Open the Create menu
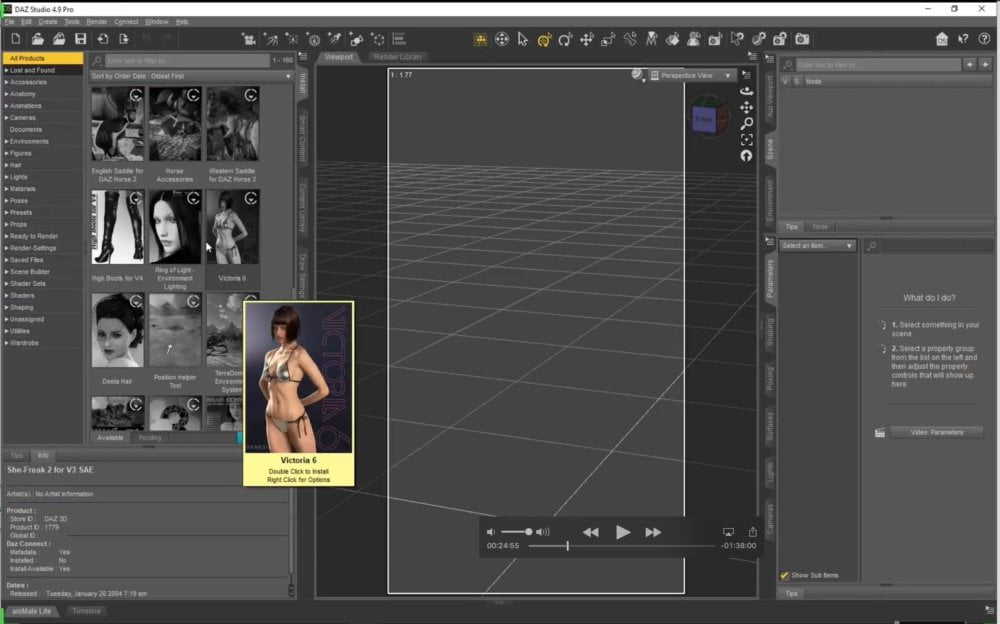Image resolution: width=1000 pixels, height=624 pixels. click(x=48, y=22)
